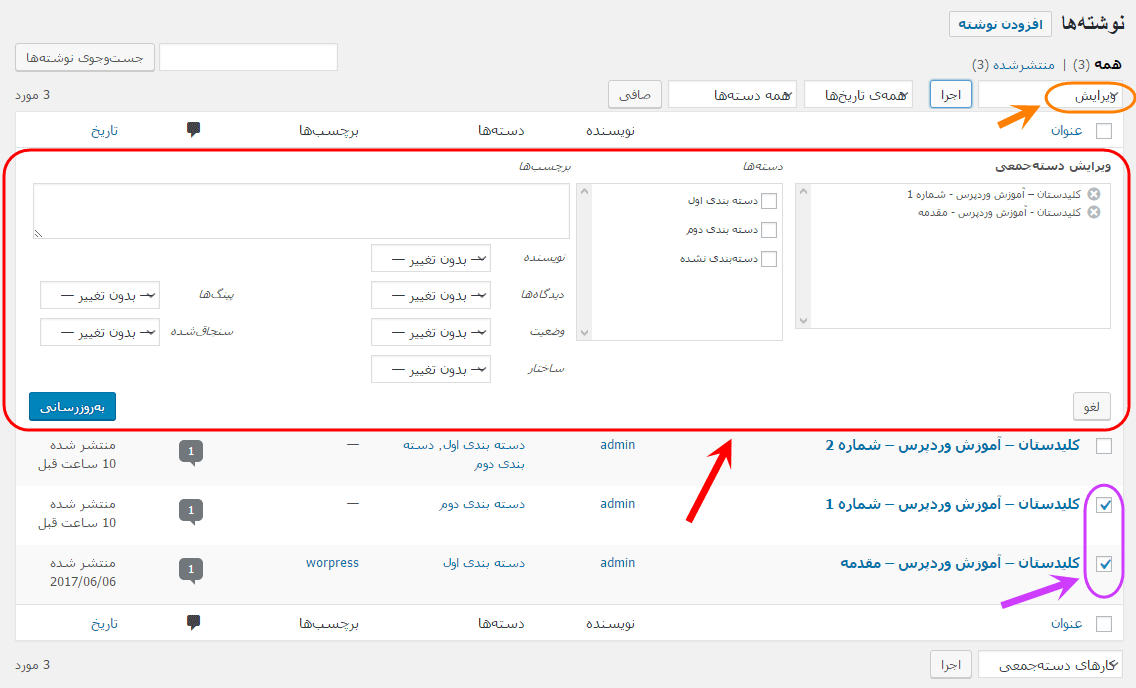Remove 'شماره 1' post from bulk edit list
This screenshot has width=1136, height=688.
click(x=1094, y=194)
